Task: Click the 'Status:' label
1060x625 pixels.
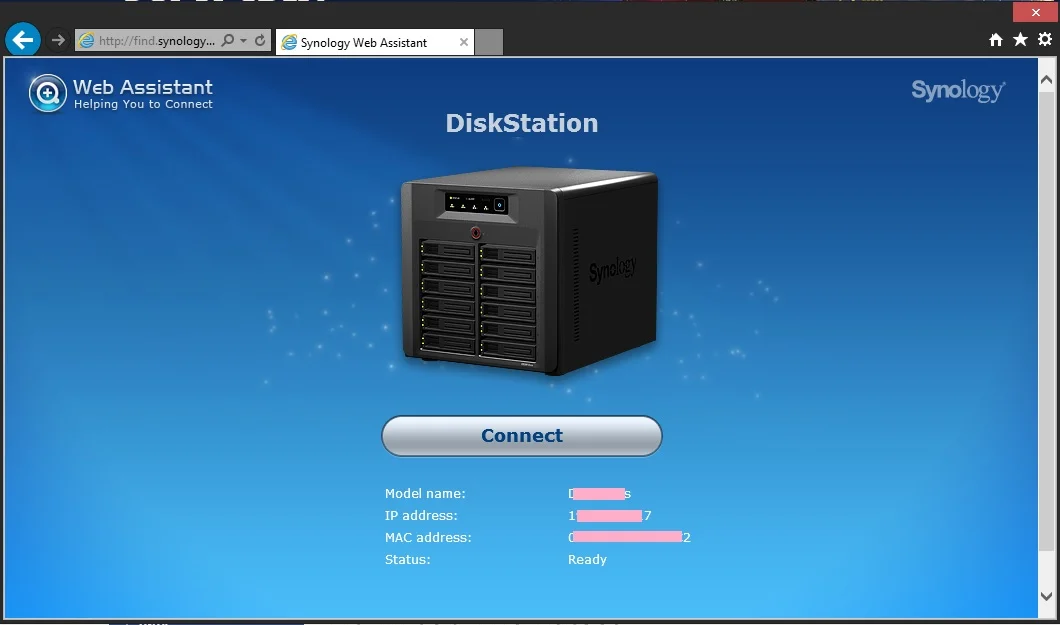Action: point(408,559)
